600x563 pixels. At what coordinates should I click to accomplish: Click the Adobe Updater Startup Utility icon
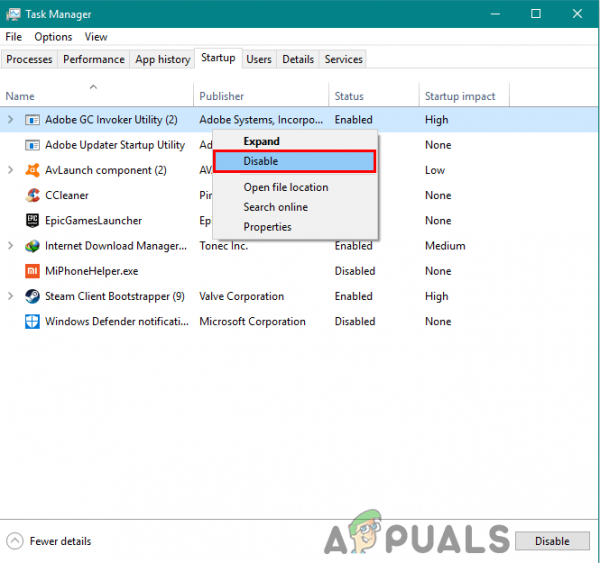click(32, 145)
